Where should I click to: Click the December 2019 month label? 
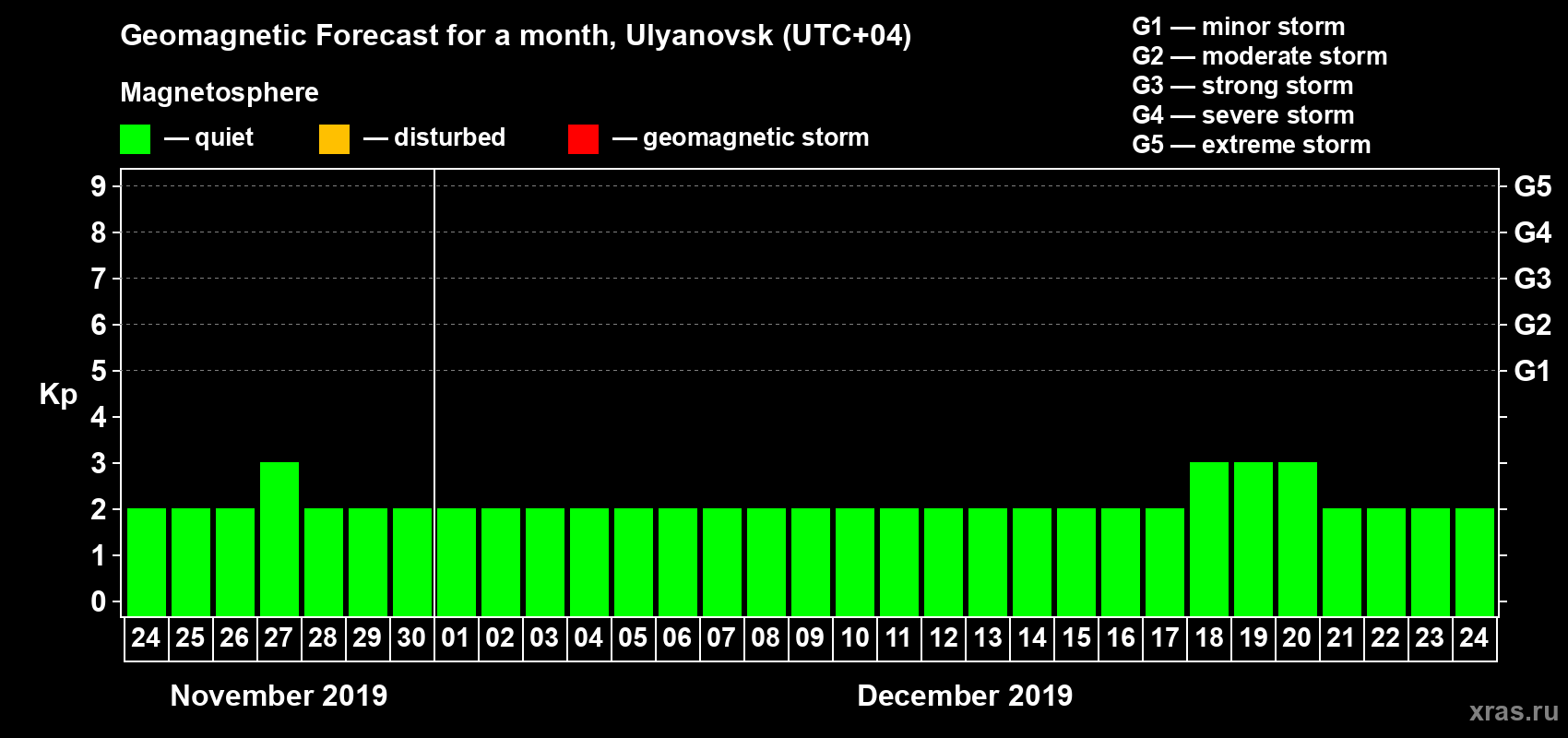point(965,696)
